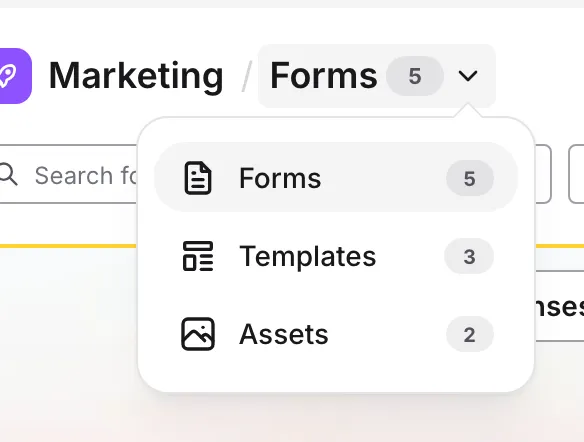The height and width of the screenshot is (442, 584).
Task: Click the Templates layout icon in menu
Action: click(198, 256)
